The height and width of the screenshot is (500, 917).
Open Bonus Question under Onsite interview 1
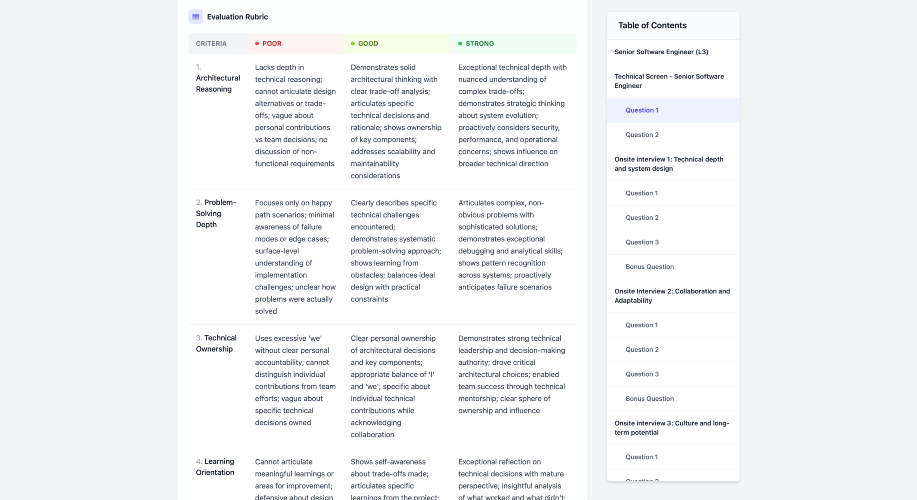pos(650,267)
